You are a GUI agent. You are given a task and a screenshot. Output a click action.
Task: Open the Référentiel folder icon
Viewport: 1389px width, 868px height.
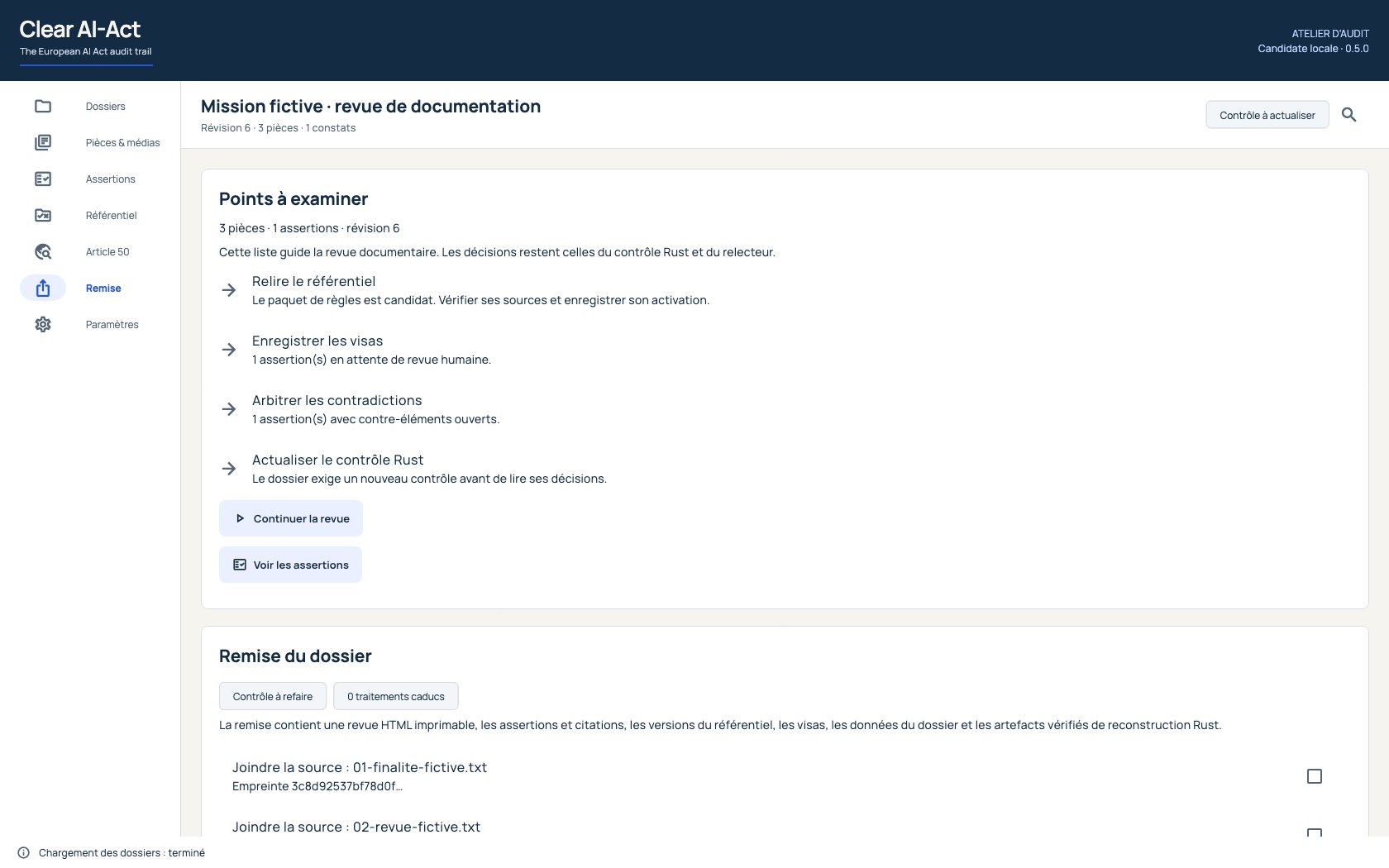click(x=43, y=215)
